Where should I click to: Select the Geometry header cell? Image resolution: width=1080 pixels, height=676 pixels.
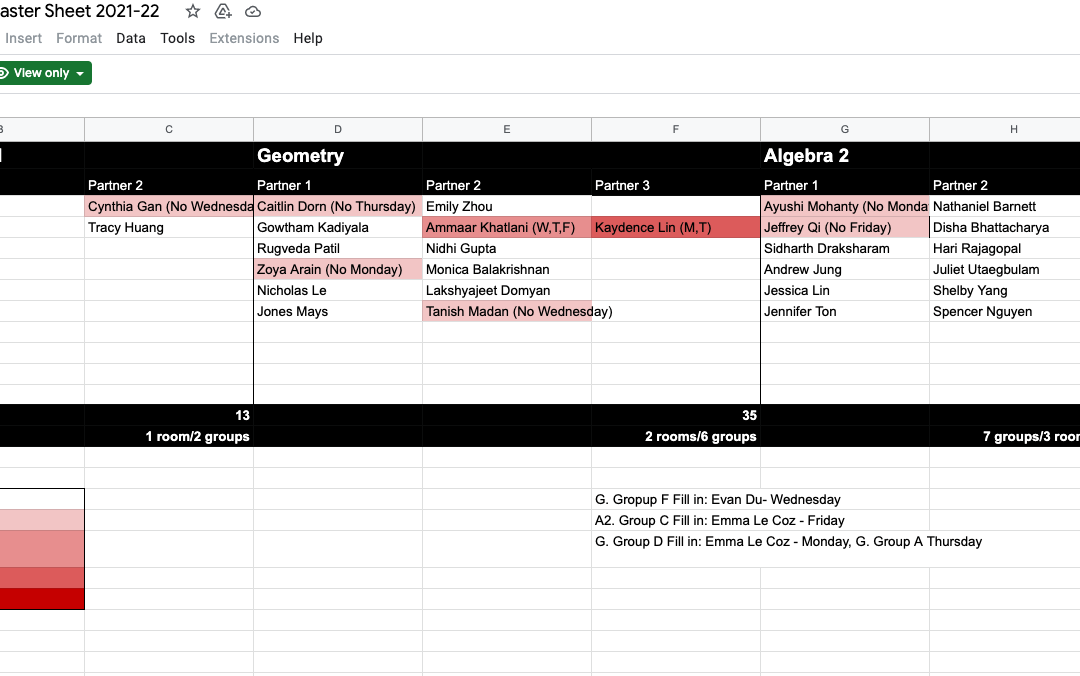tap(338, 156)
